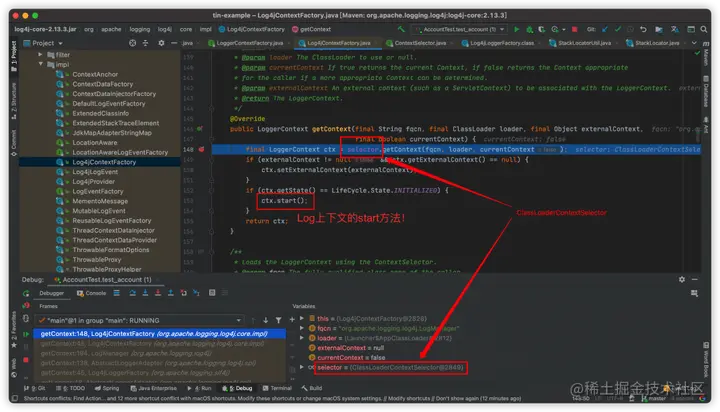Click Git Commit checkmark icon
The width and height of the screenshot is (720, 412).
[618, 29]
